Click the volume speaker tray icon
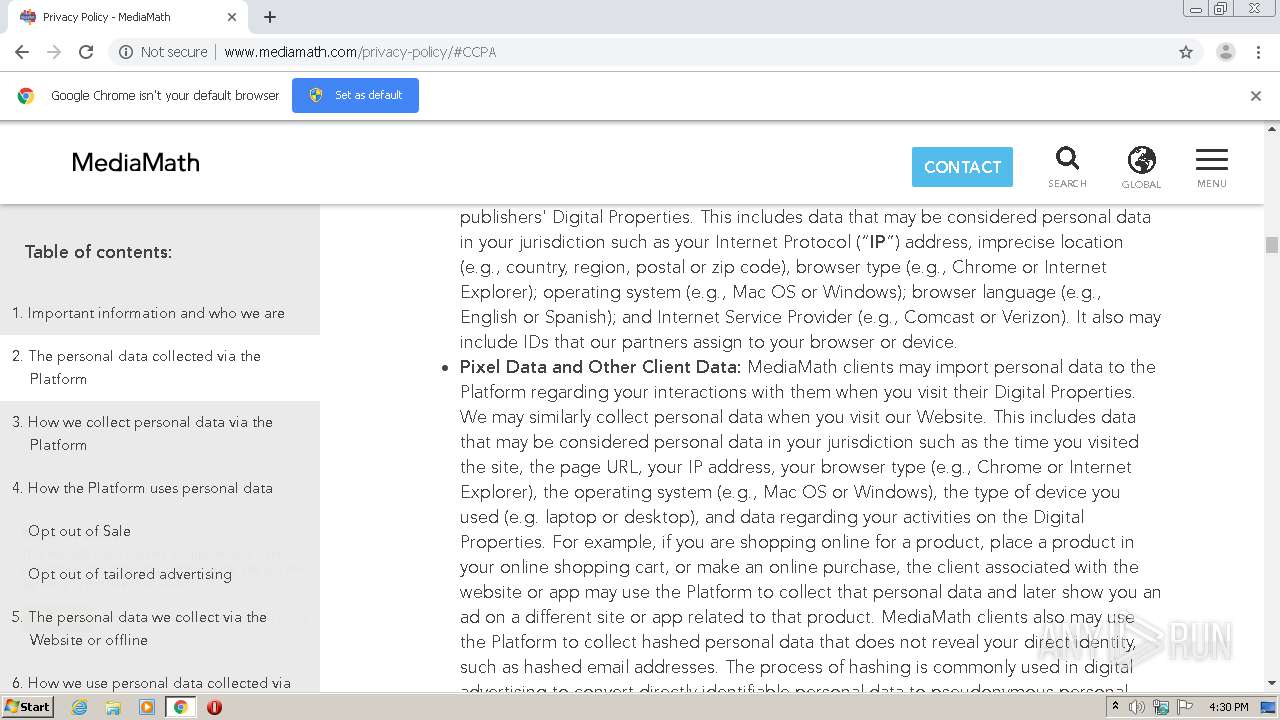Screen dimensions: 1280x720 [1137, 707]
